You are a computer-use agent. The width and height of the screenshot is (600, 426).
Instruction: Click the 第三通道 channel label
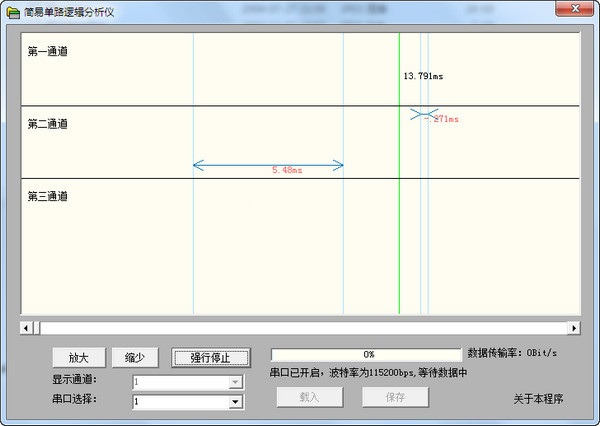click(x=47, y=196)
